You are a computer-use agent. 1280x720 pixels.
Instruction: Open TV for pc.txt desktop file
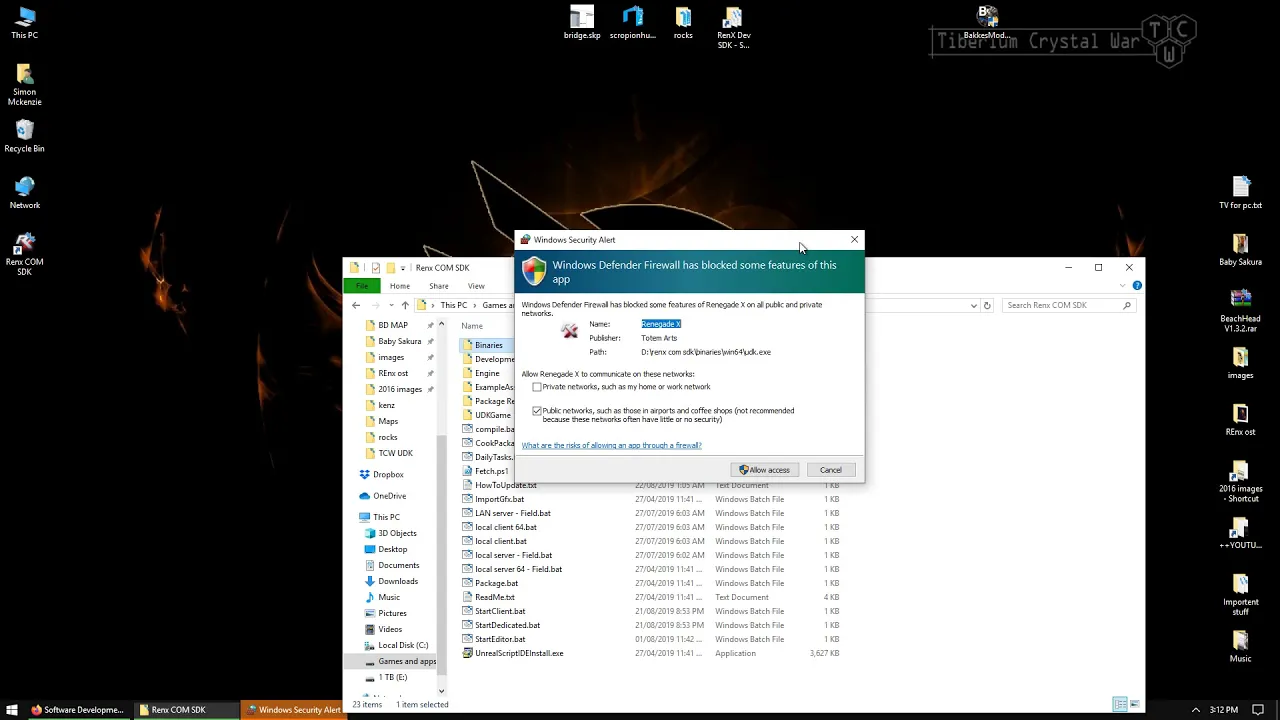pyautogui.click(x=1241, y=193)
